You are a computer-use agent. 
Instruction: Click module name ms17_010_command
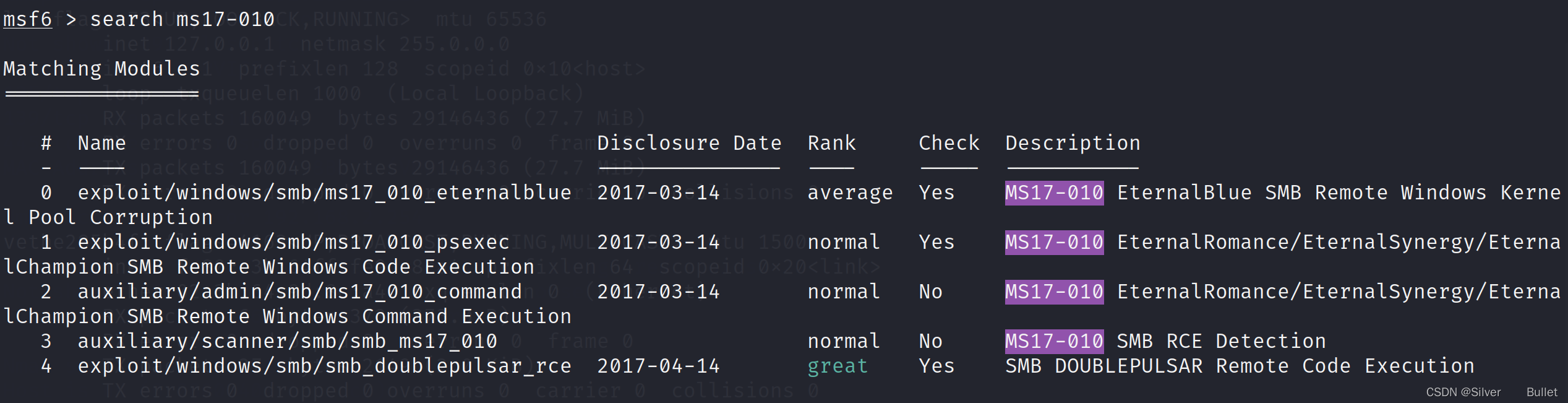point(299,292)
